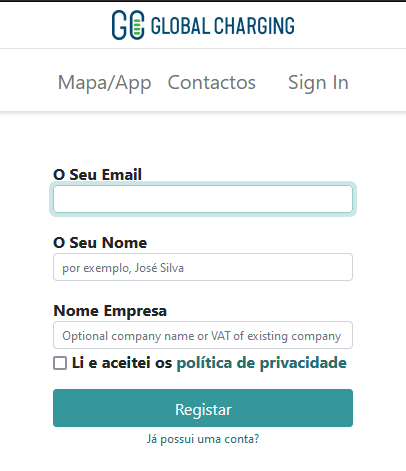The height and width of the screenshot is (471, 406).
Task: Open the Mapa/App menu item
Action: 105,82
